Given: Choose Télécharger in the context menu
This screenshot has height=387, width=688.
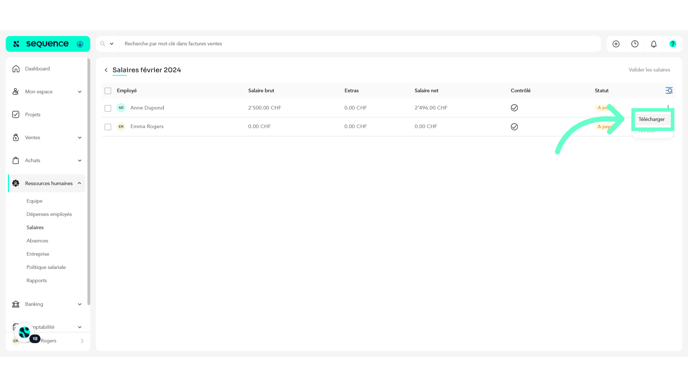Looking at the screenshot, I should tap(652, 119).
